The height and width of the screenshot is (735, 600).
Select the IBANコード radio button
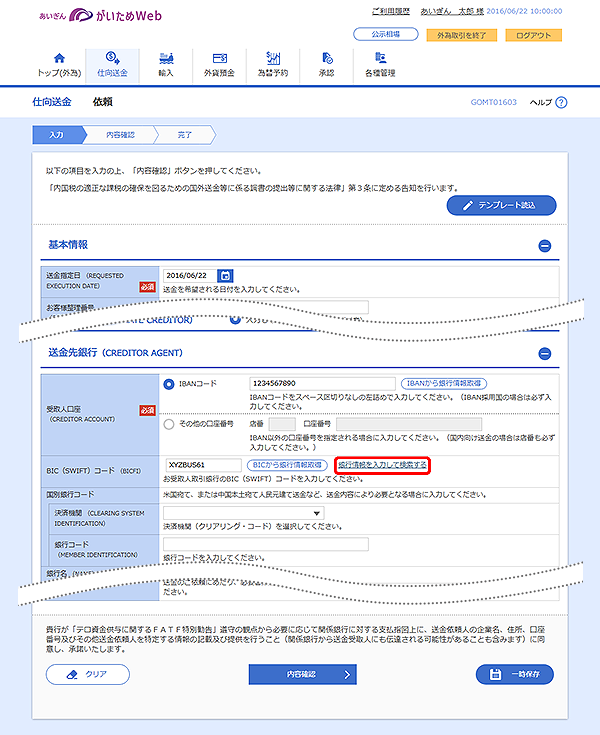[167, 383]
